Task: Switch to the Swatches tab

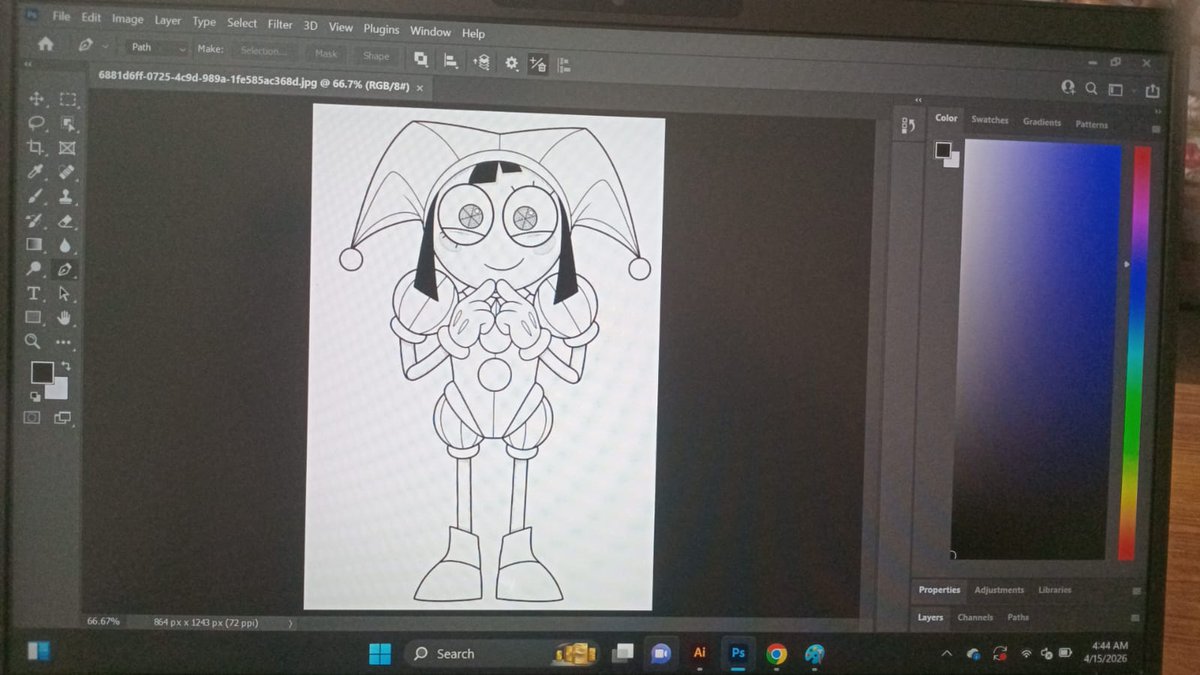Action: [x=989, y=119]
